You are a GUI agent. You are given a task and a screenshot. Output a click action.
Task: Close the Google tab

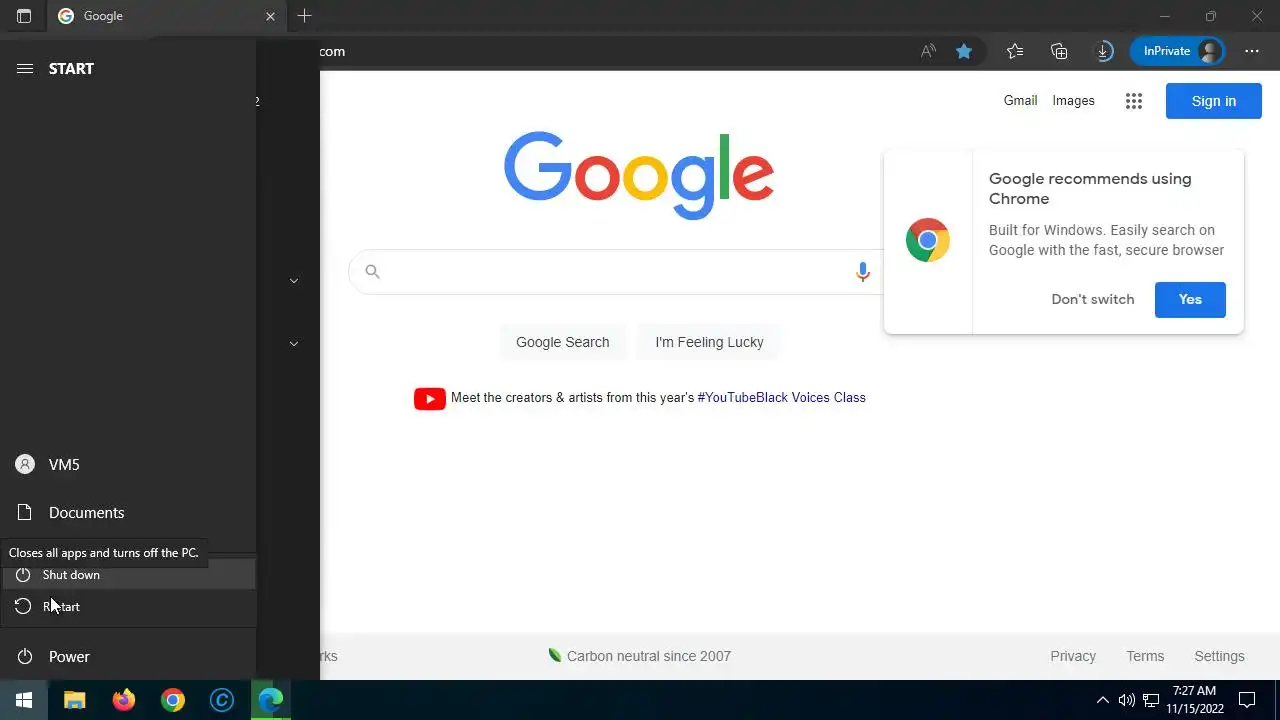270,16
